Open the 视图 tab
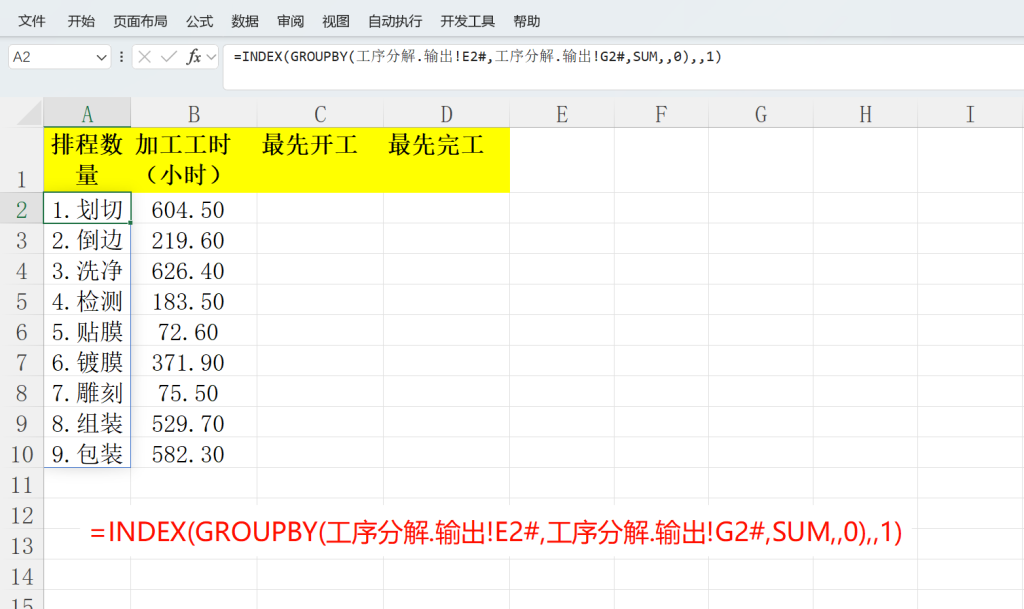Screen dimensions: 1024x609 (x=336, y=22)
